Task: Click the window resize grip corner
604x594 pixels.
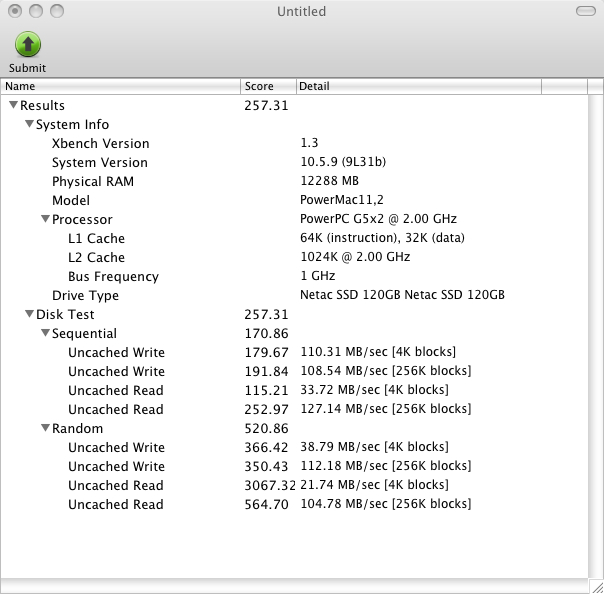Action: coord(597,586)
